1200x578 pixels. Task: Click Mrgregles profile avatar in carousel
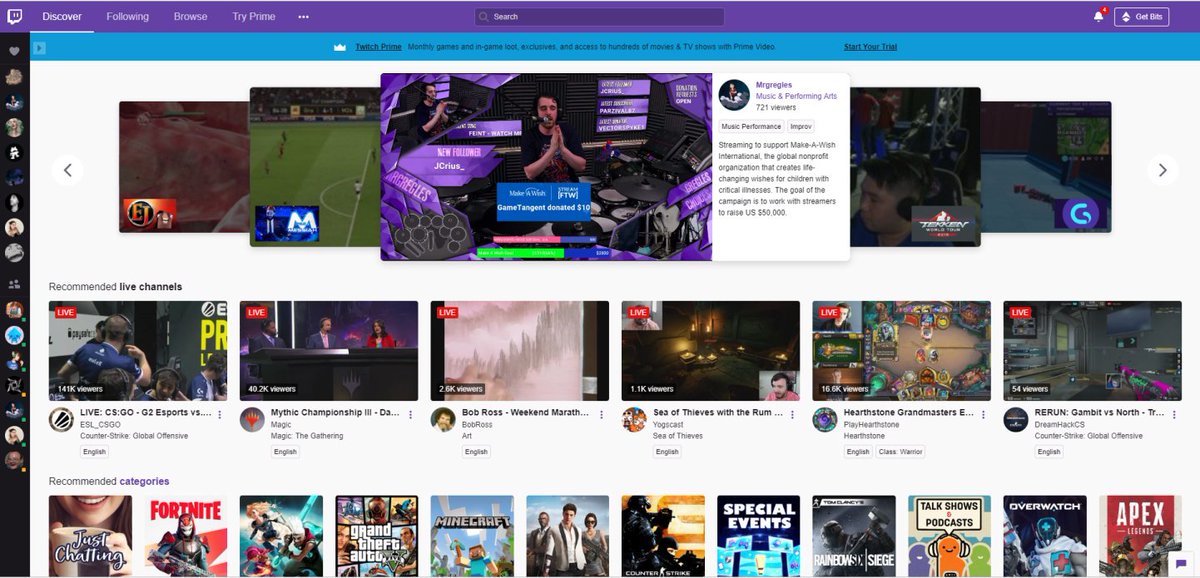[x=734, y=95]
